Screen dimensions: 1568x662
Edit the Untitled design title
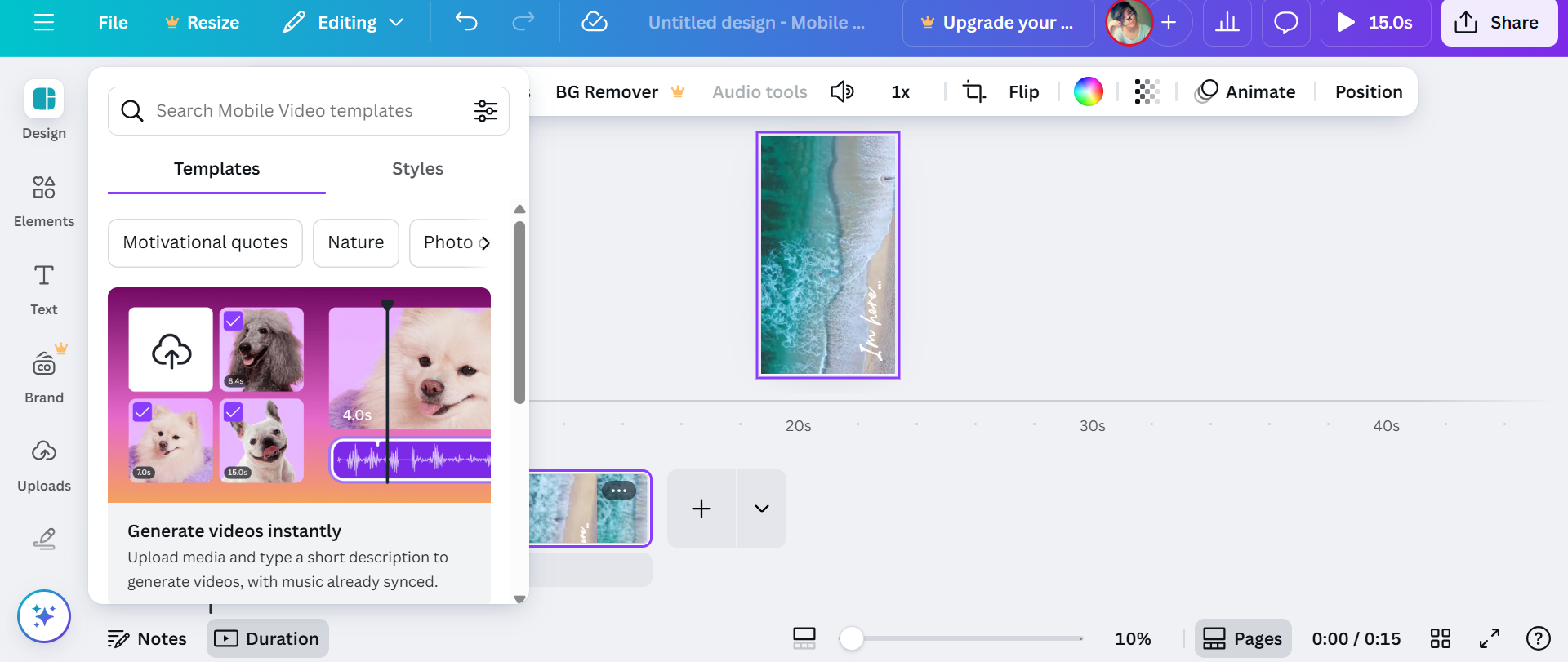point(756,22)
